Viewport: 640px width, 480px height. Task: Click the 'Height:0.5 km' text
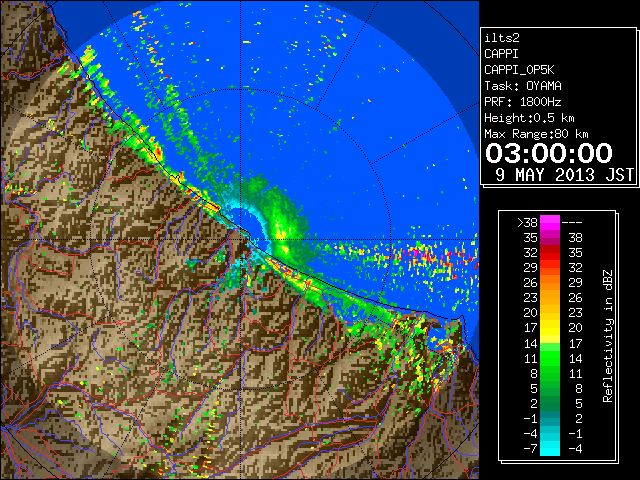(529, 118)
